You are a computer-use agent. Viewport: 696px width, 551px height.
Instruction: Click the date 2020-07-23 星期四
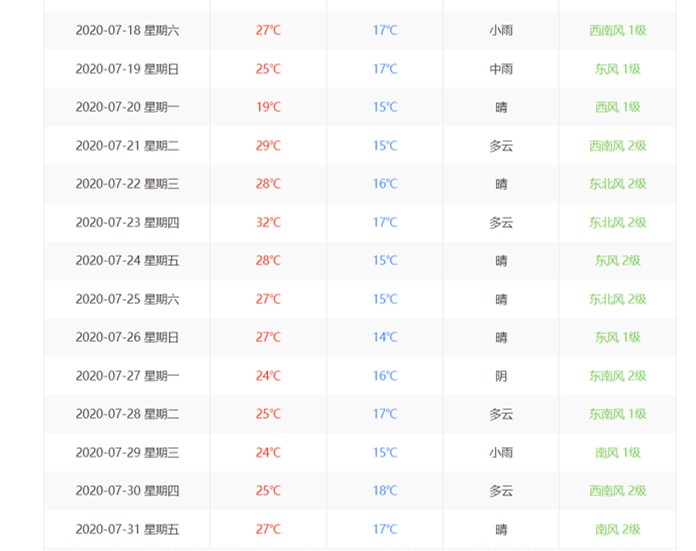coord(127,222)
